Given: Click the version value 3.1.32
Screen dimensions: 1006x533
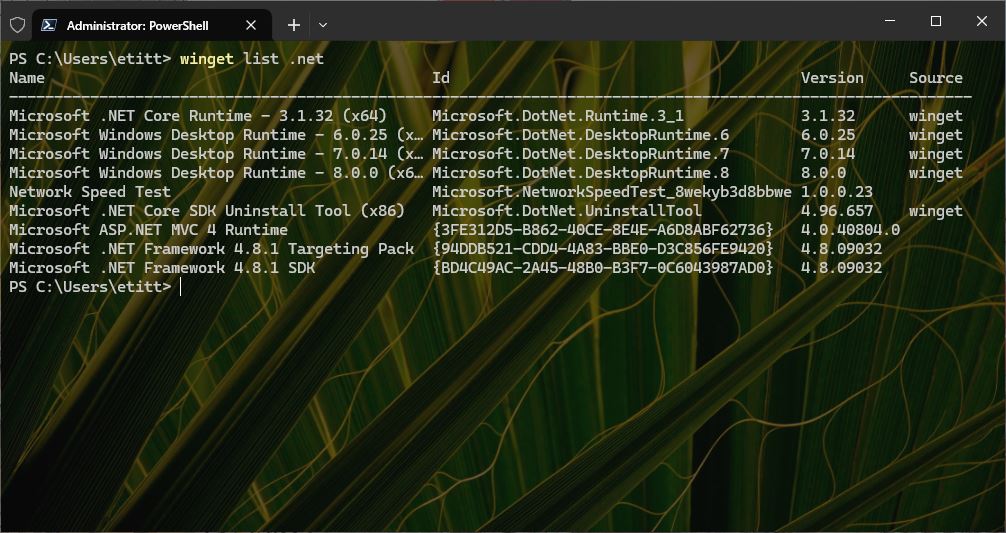Looking at the screenshot, I should click(828, 116).
